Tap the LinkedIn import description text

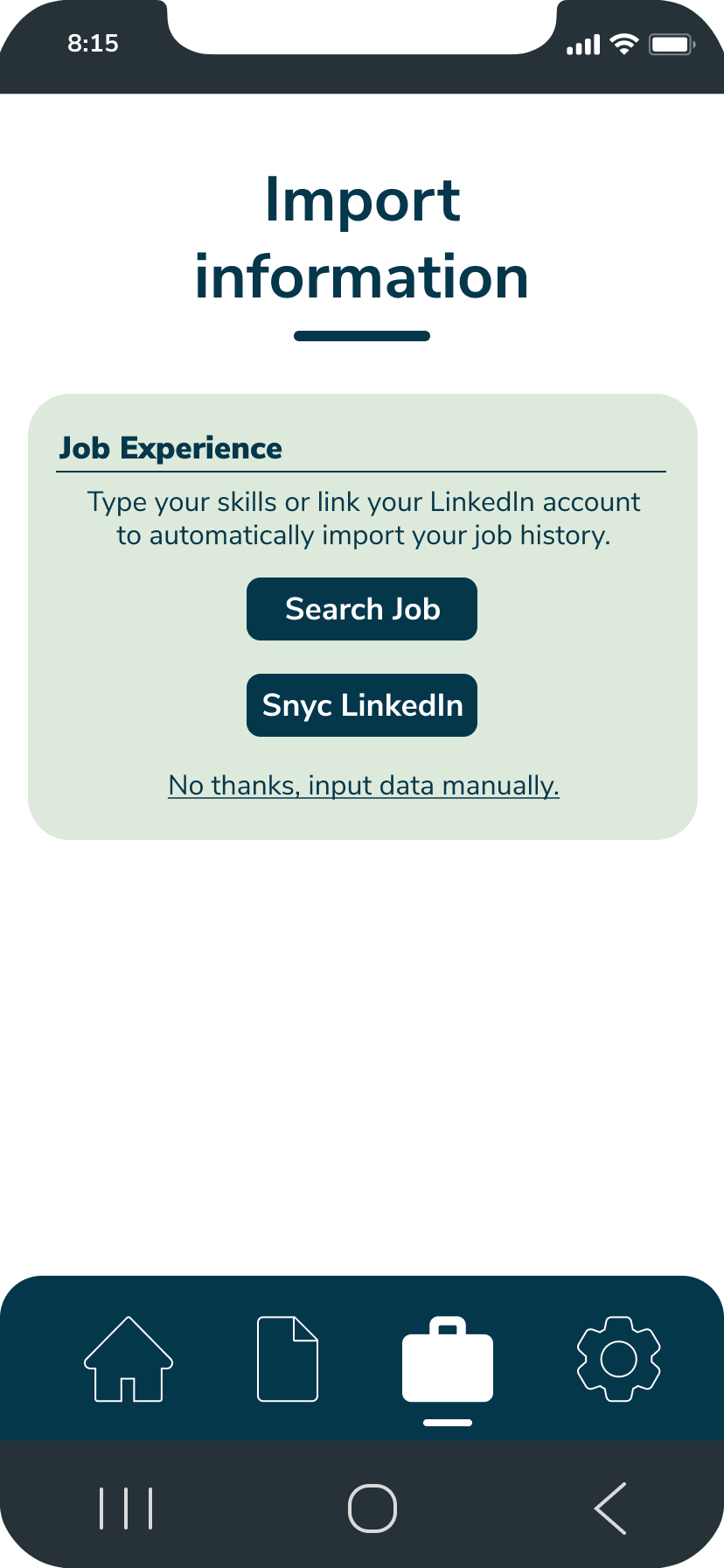pyautogui.click(x=364, y=518)
